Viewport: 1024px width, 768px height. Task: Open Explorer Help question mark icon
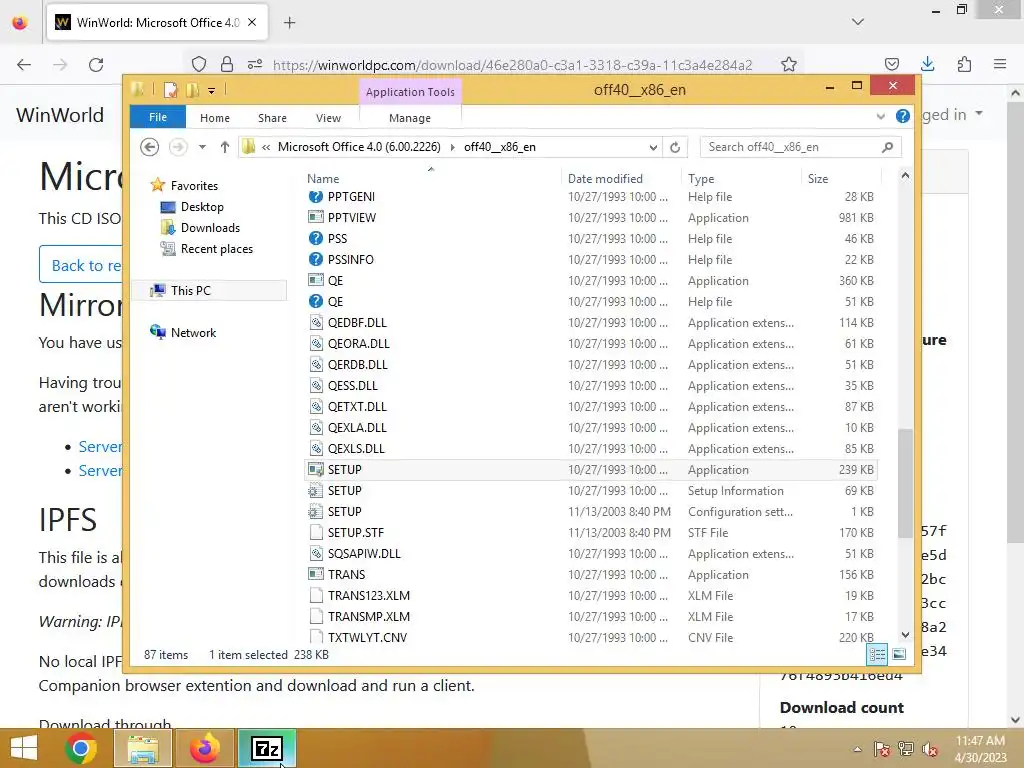[x=903, y=116]
